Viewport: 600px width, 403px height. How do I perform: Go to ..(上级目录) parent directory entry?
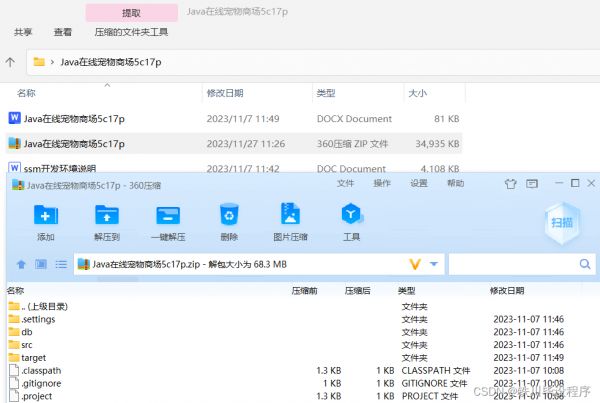point(38,306)
